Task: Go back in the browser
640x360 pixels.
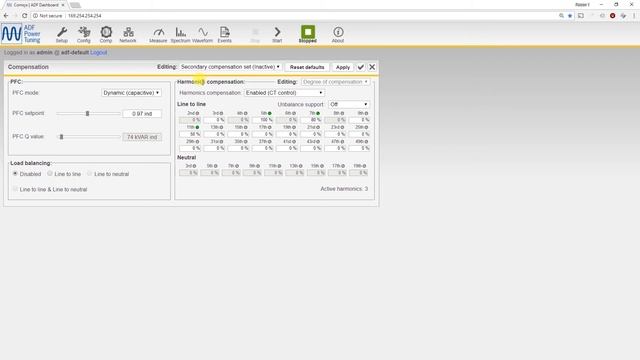Action: point(6,16)
